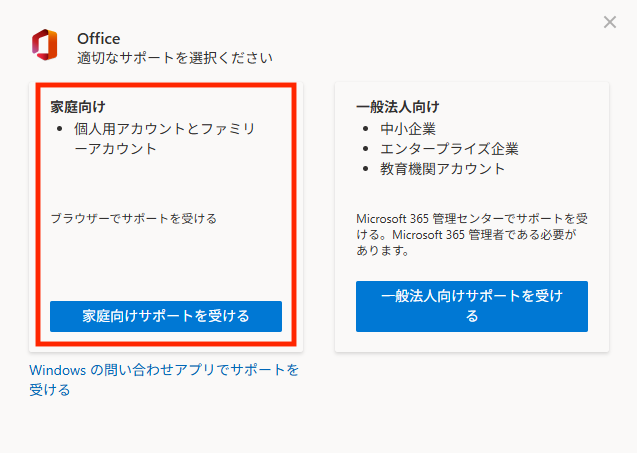Close the support dialog with the X
The image size is (637, 453).
[x=610, y=22]
